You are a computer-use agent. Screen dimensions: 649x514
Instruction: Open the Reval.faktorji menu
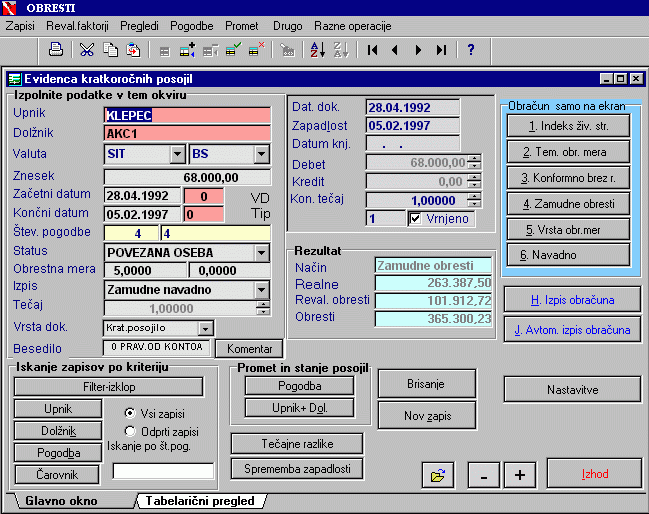click(x=77, y=26)
